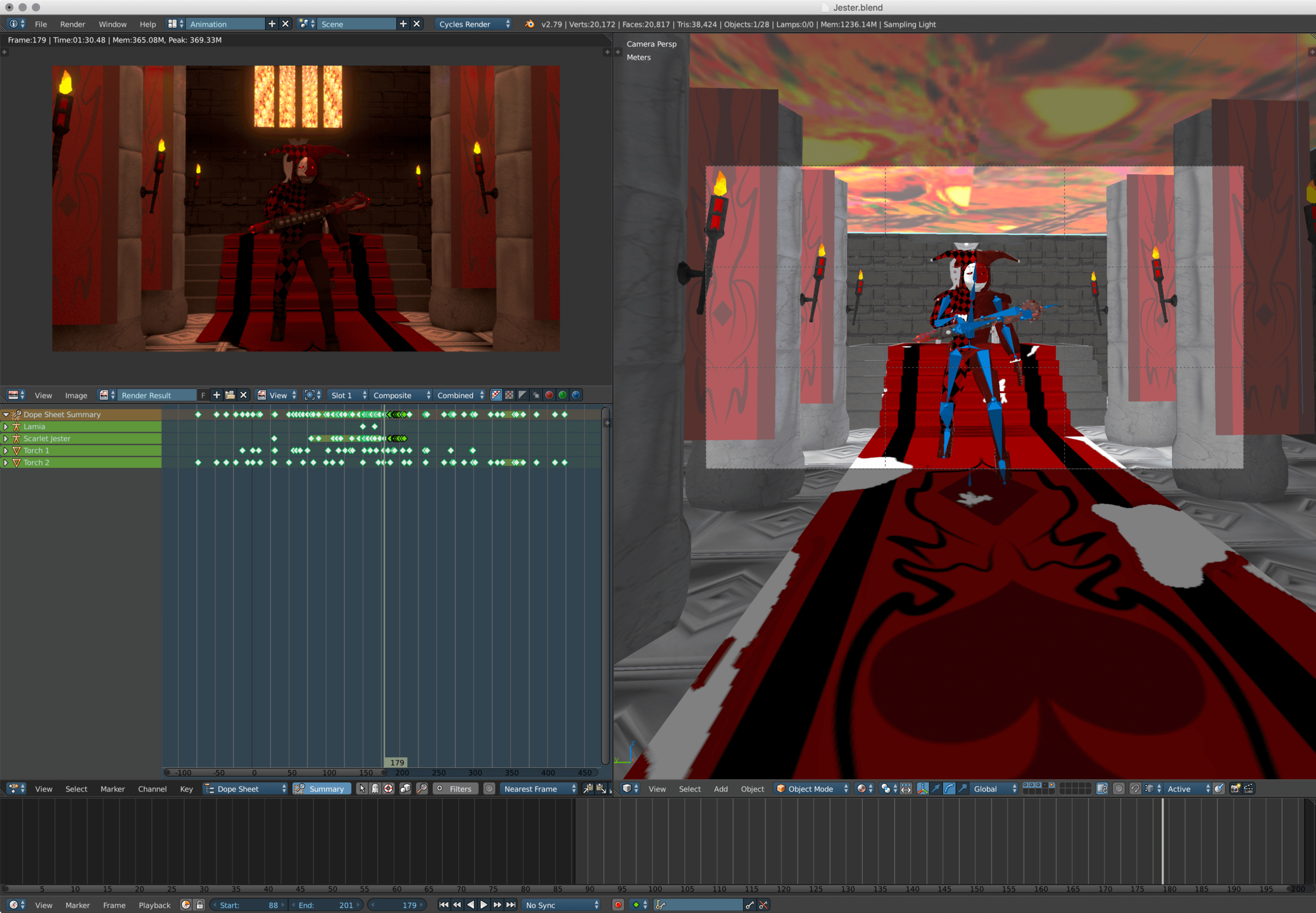The height and width of the screenshot is (913, 1316).
Task: Click the OpenGL render camera icon
Action: (1235, 789)
